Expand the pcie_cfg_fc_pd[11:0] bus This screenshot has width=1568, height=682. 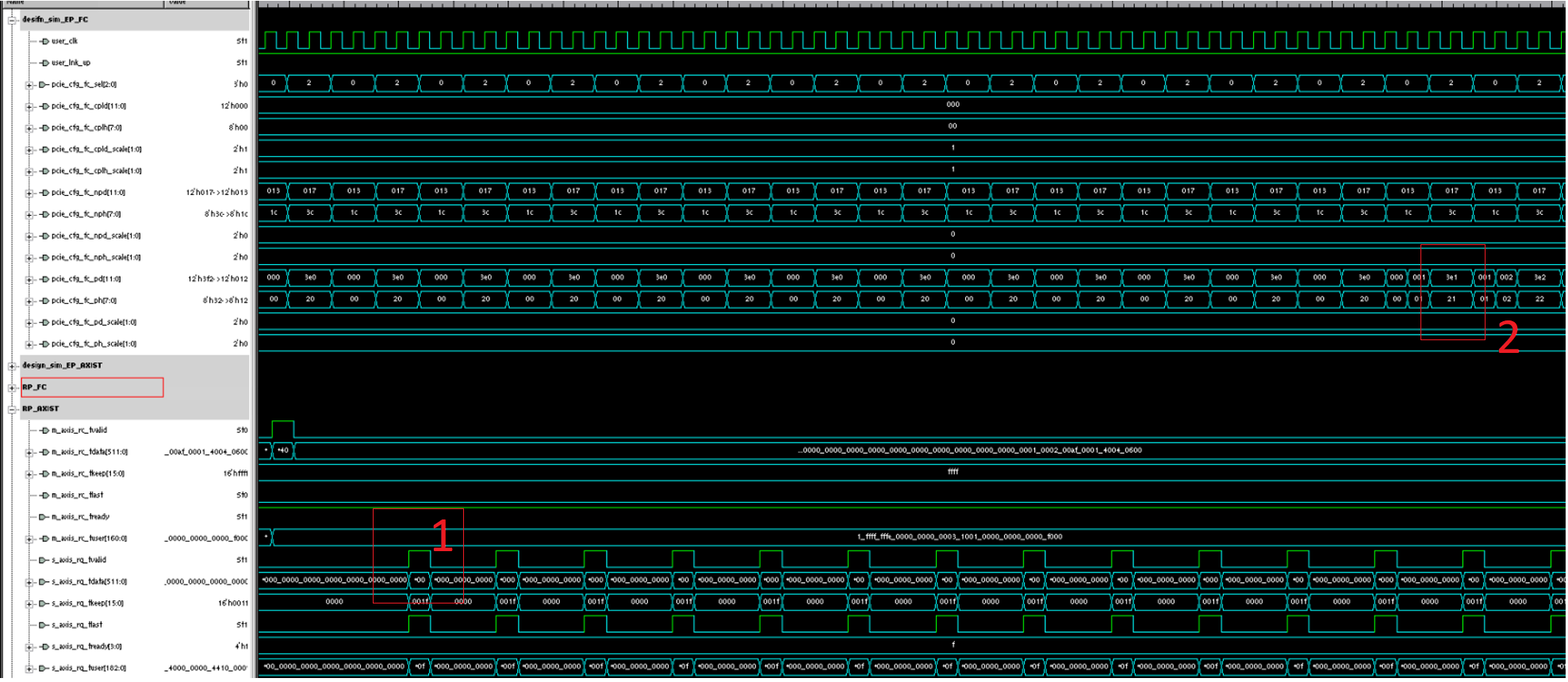(29, 279)
